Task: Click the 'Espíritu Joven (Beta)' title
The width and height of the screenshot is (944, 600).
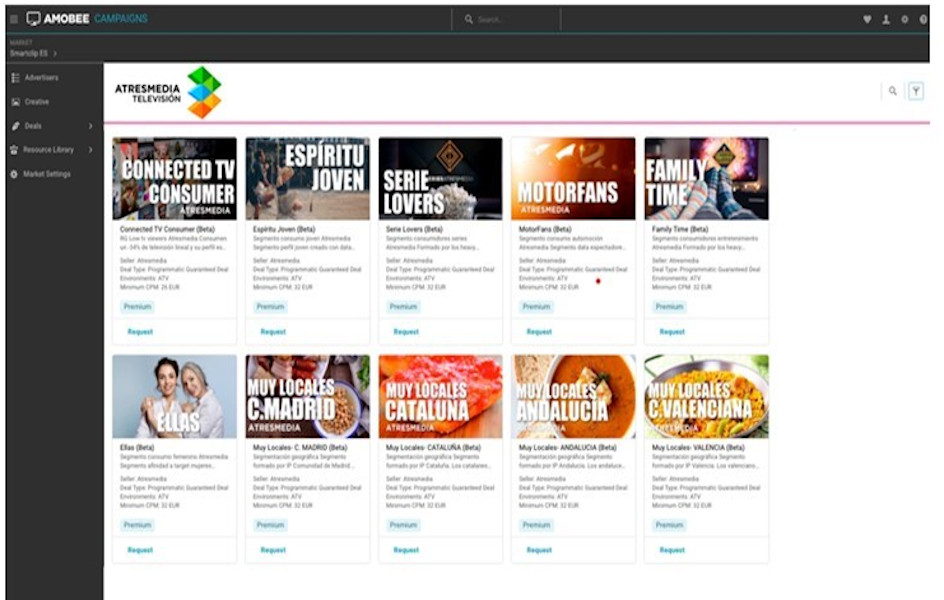Action: pyautogui.click(x=284, y=229)
